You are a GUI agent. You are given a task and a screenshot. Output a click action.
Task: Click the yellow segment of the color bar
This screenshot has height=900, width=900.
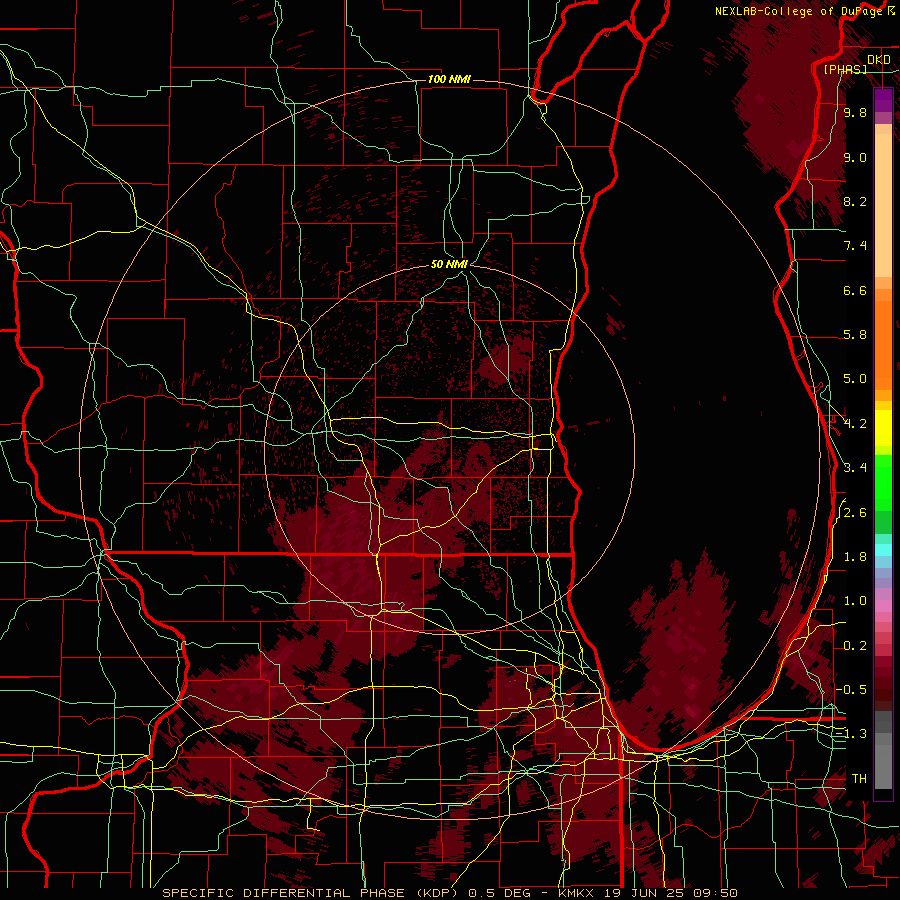(x=883, y=428)
